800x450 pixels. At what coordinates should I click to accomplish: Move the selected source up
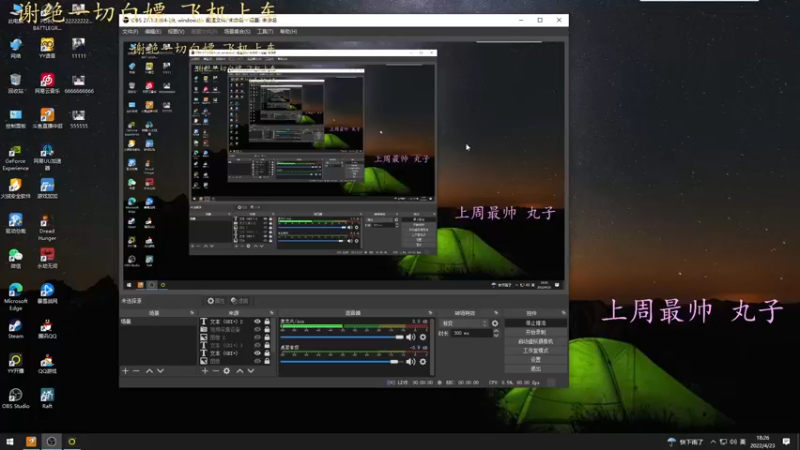click(x=240, y=371)
